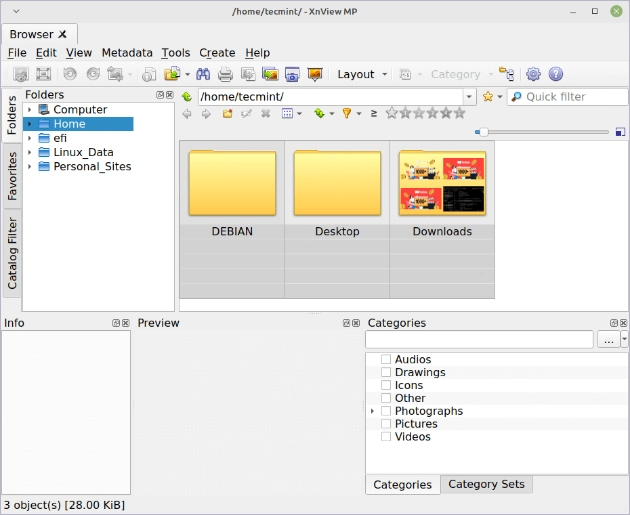
Task: Set rating filter to five stars
Action: coord(459,113)
